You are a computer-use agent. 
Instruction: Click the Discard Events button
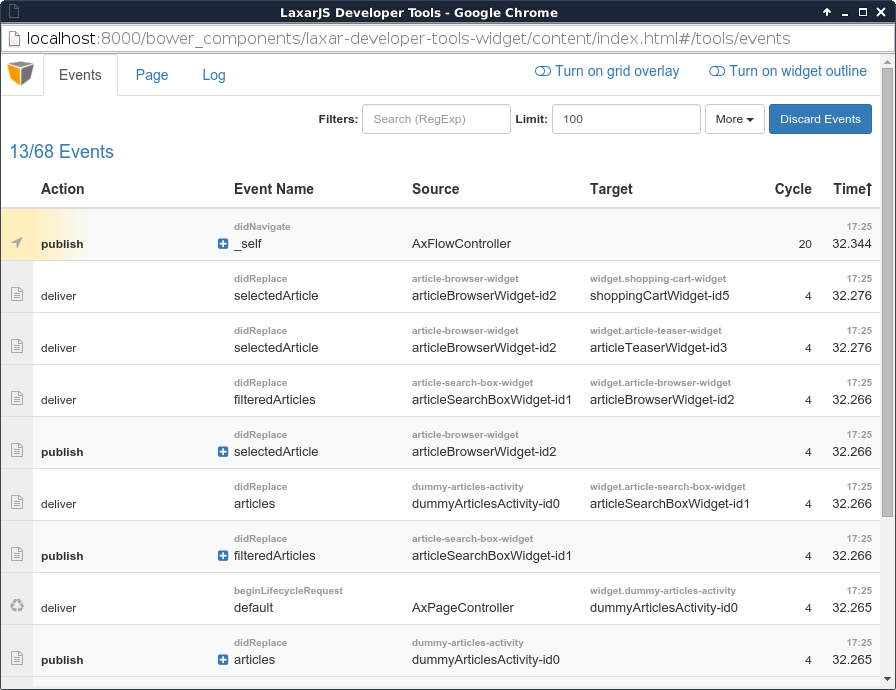tap(820, 119)
